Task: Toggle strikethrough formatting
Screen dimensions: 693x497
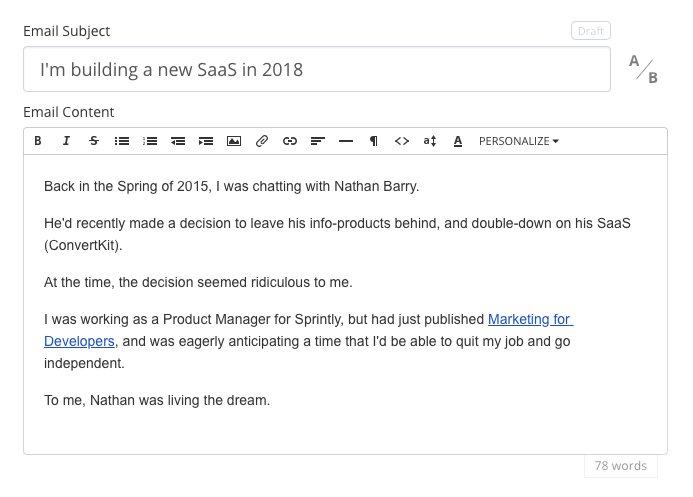Action: (x=94, y=141)
